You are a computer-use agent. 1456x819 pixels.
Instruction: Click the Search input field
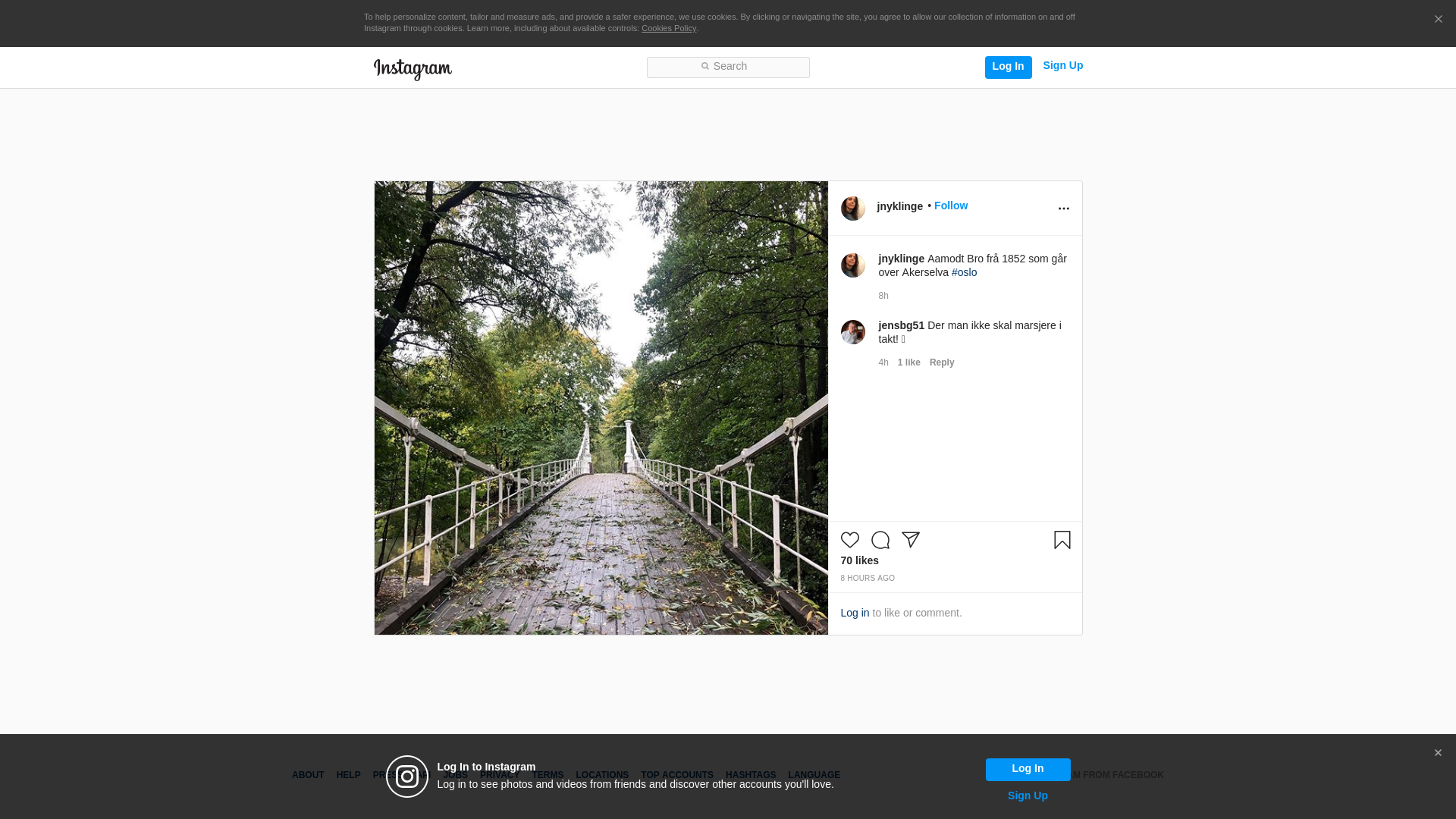(728, 67)
